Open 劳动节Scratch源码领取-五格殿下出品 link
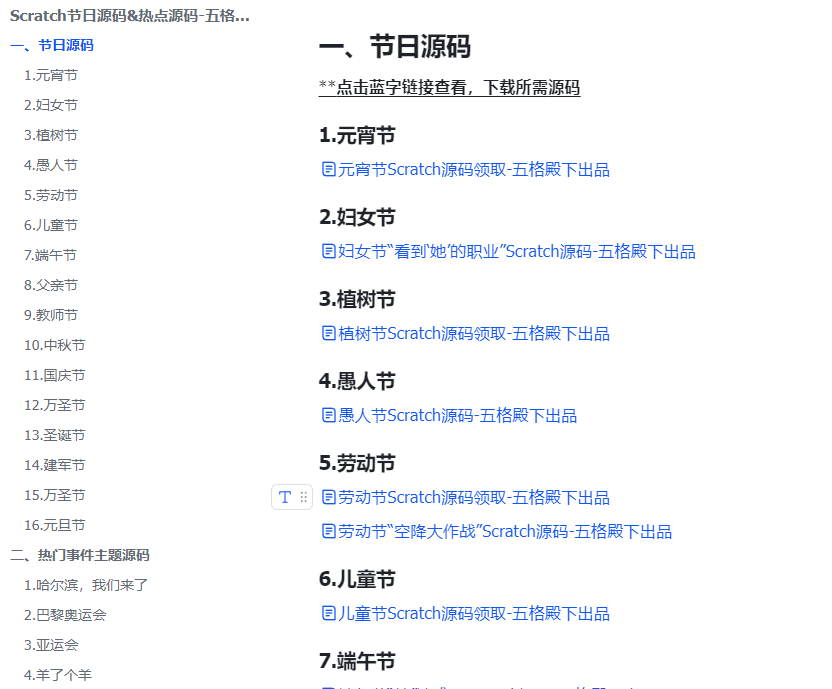This screenshot has width=832, height=689. pyautogui.click(x=474, y=497)
